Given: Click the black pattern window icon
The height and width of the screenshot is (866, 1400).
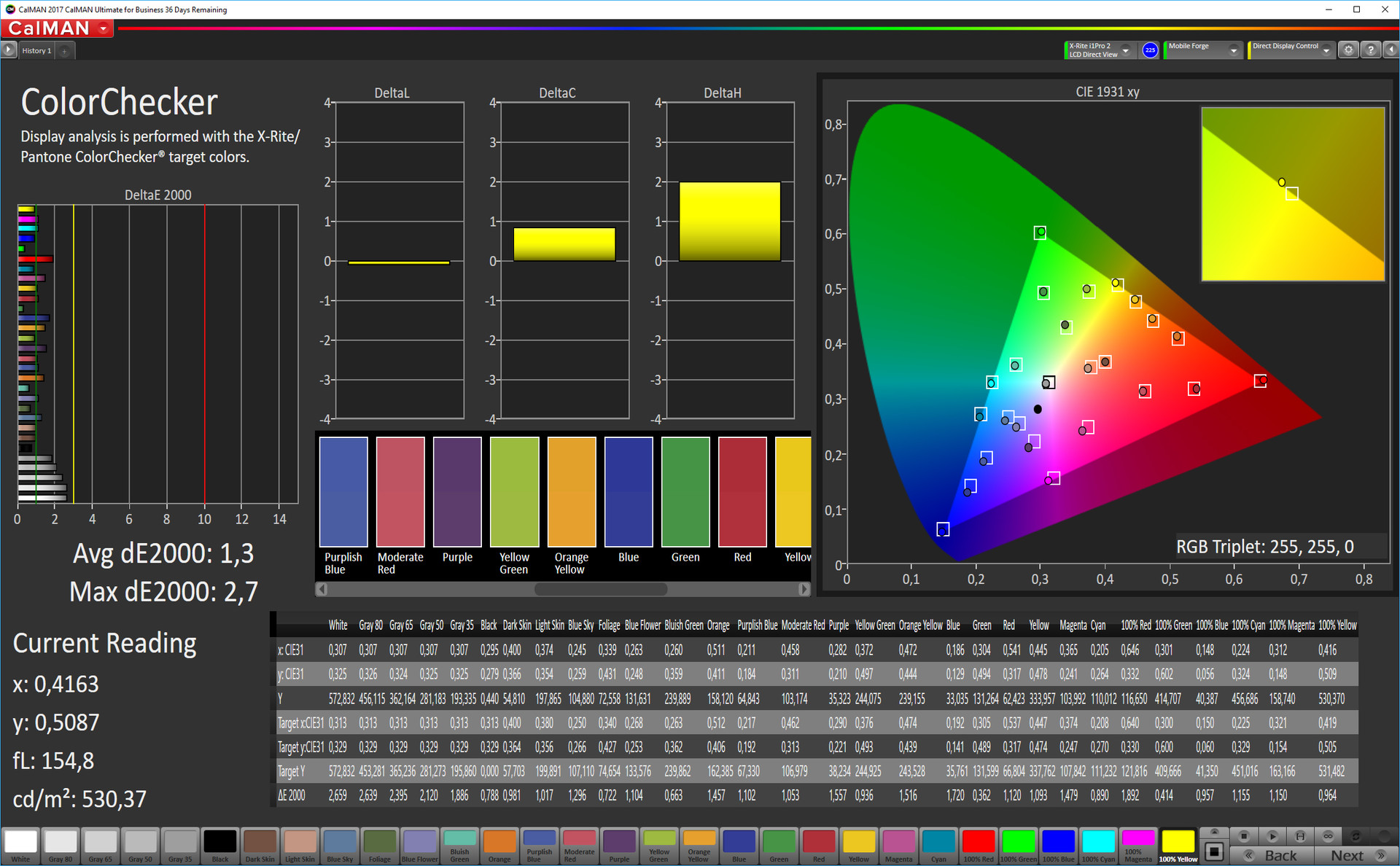Looking at the screenshot, I should [x=1214, y=851].
